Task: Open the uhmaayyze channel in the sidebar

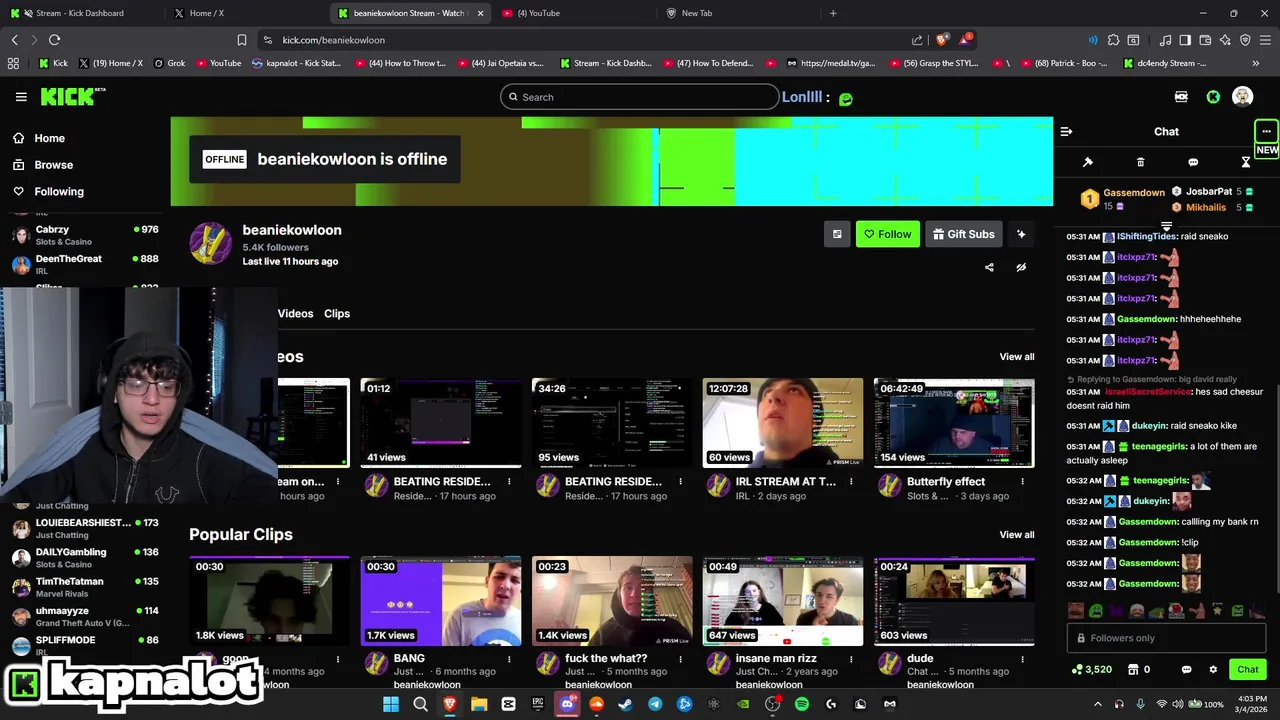Action: (x=85, y=616)
